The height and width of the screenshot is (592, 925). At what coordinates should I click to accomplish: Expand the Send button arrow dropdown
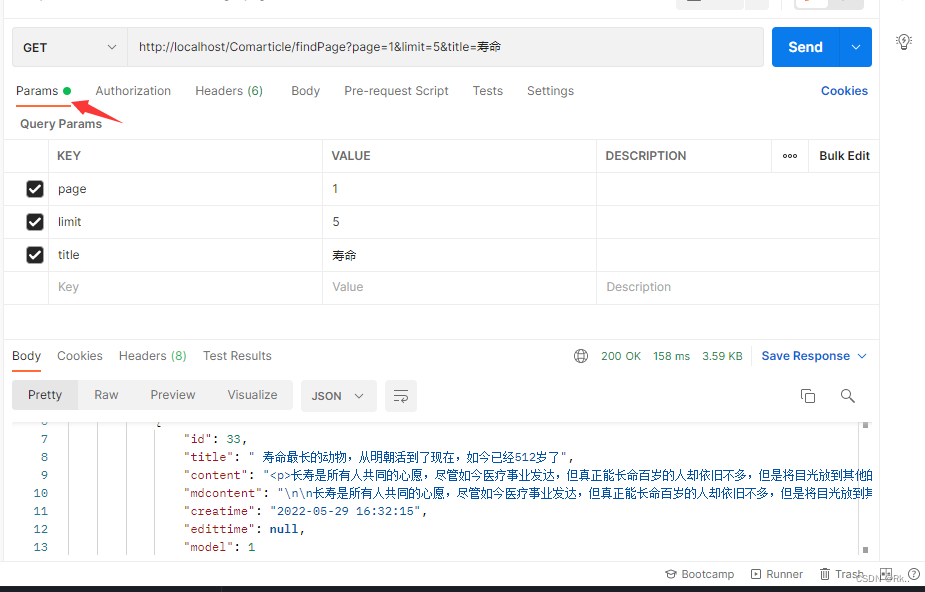click(x=855, y=47)
